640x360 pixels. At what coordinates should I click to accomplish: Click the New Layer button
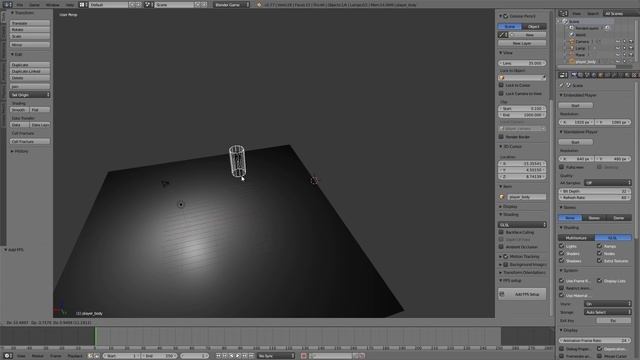click(522, 43)
